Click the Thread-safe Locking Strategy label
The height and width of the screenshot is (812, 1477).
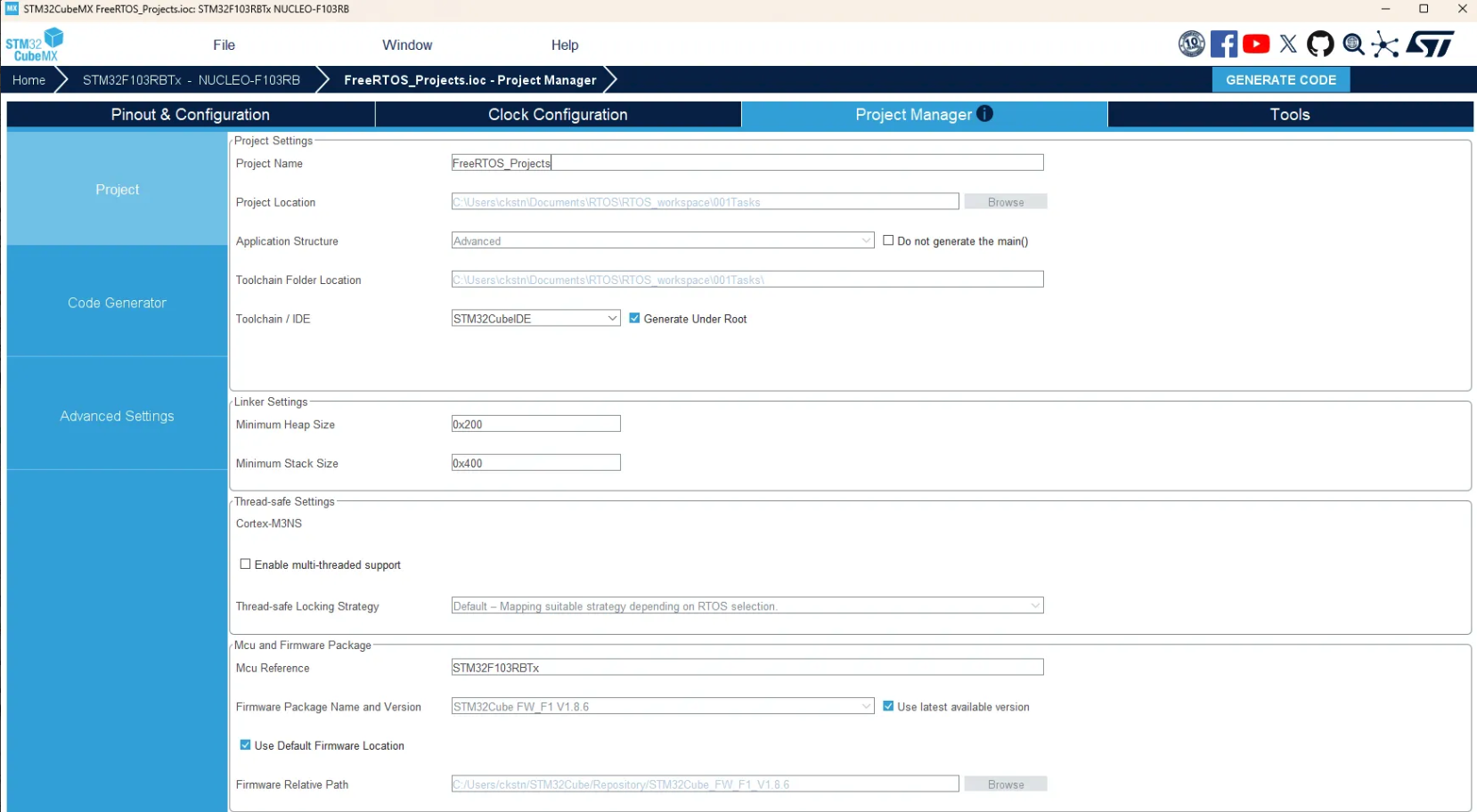click(307, 606)
